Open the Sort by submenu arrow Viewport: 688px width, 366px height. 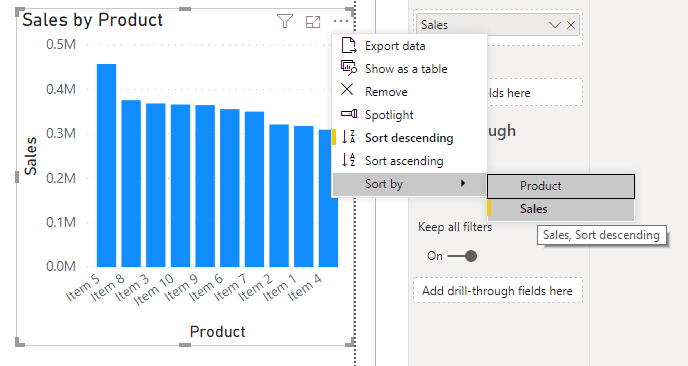pyautogui.click(x=462, y=183)
